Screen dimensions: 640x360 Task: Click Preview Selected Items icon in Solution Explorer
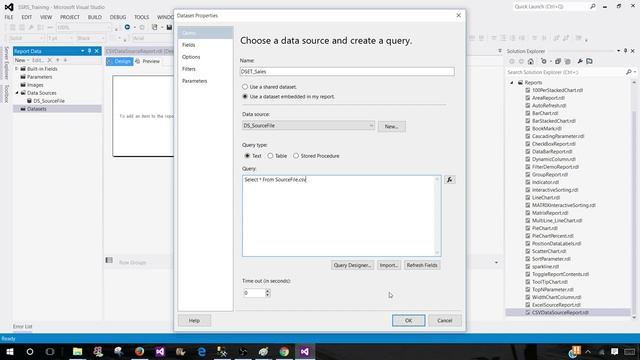click(589, 62)
